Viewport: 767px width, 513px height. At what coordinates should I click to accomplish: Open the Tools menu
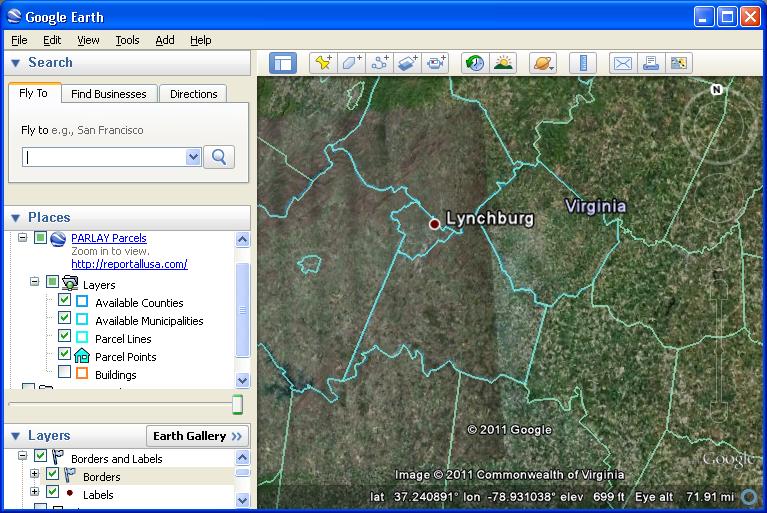pos(127,40)
